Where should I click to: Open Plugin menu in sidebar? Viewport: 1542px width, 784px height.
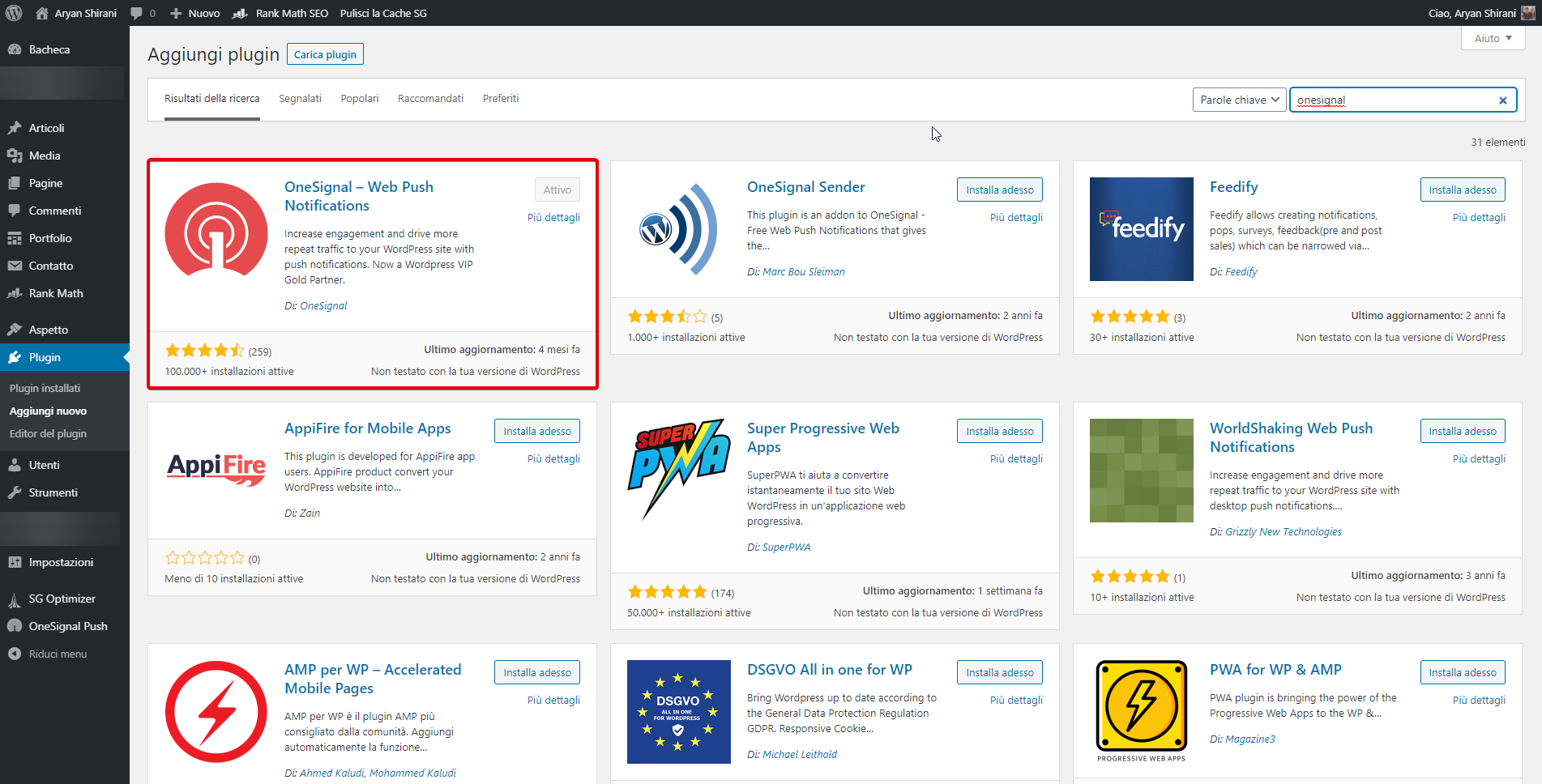pos(65,357)
